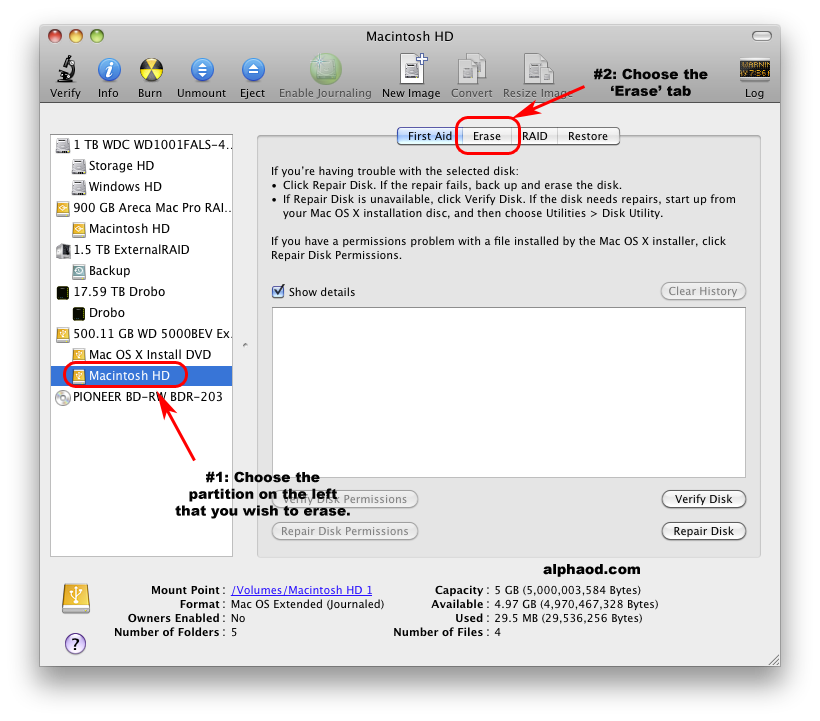
Task: Click the 900 GB Areca disk icon
Action: coord(63,208)
